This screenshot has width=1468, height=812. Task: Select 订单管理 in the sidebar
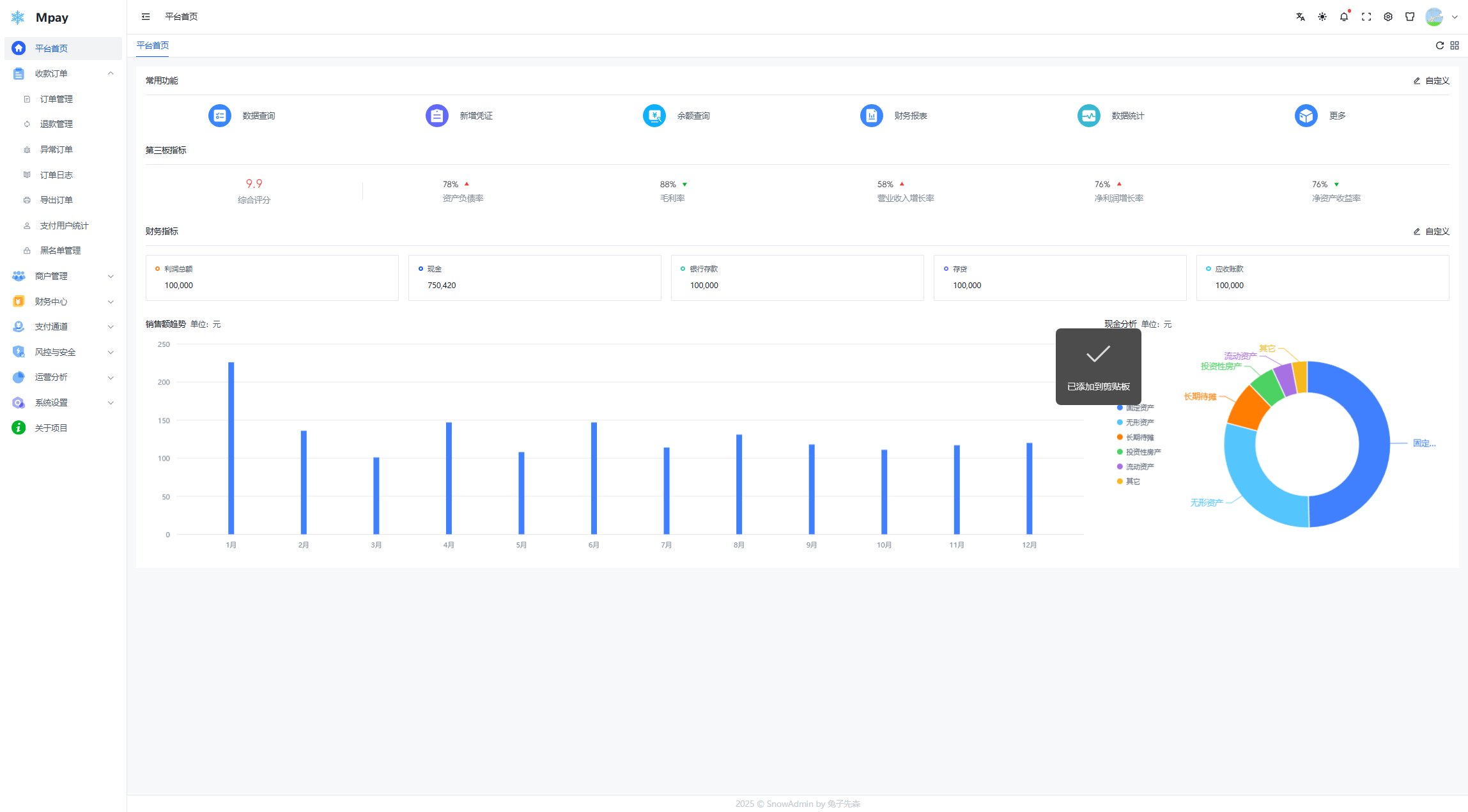tap(56, 99)
